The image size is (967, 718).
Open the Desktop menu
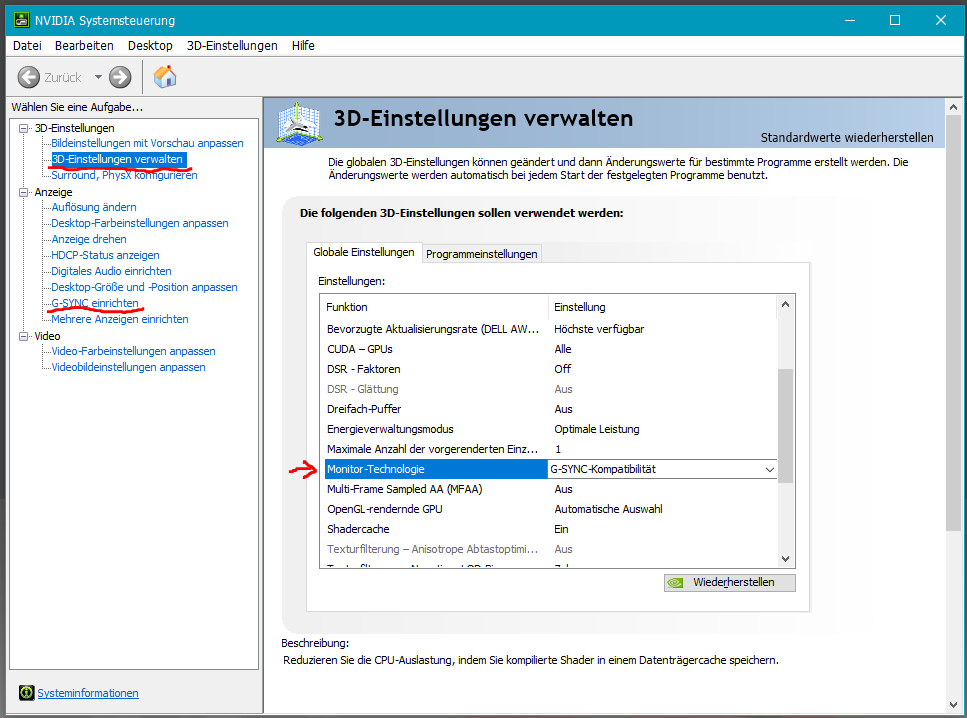[x=150, y=46]
